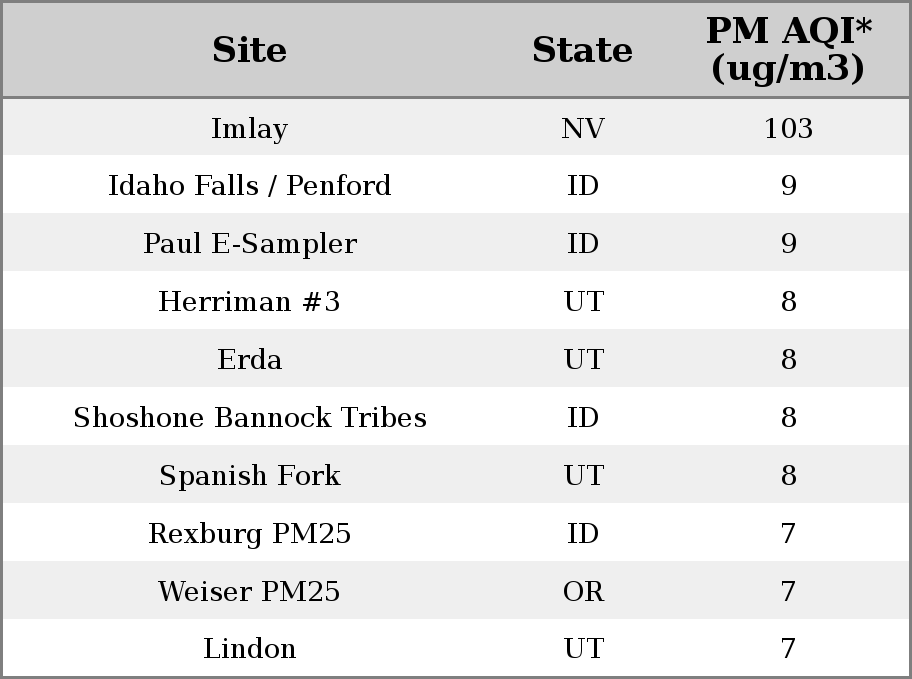The height and width of the screenshot is (679, 912).
Task: Click the AQI value for Herriman #3
Action: coord(789,301)
